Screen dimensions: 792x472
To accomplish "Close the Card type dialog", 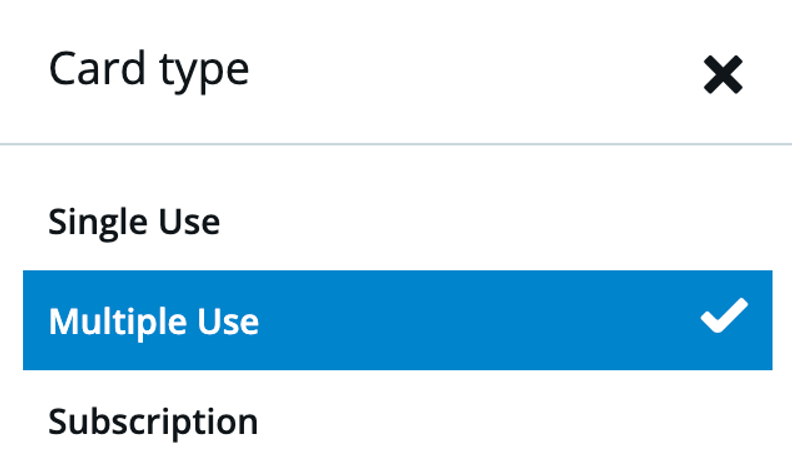I will [723, 75].
